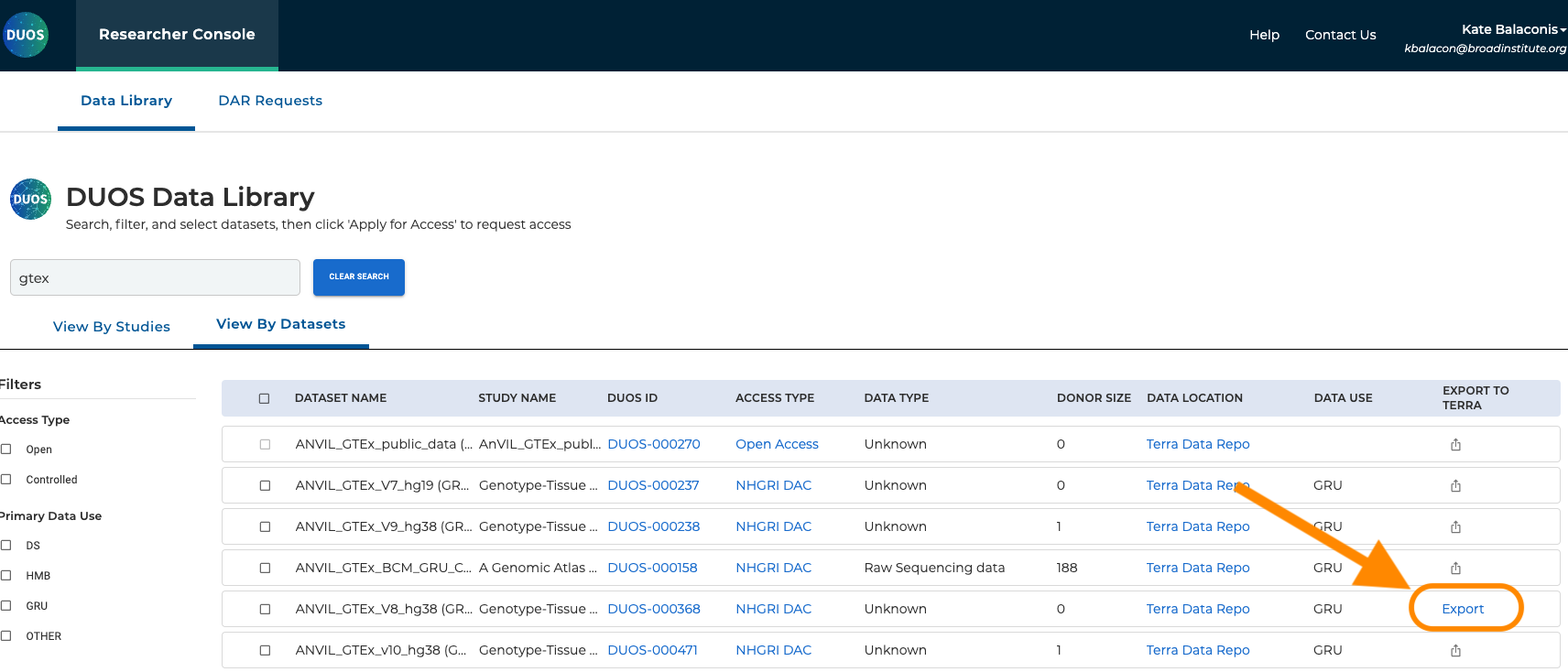Viewport: 1568px width, 672px height.
Task: Open the Help link in header
Action: (1264, 35)
